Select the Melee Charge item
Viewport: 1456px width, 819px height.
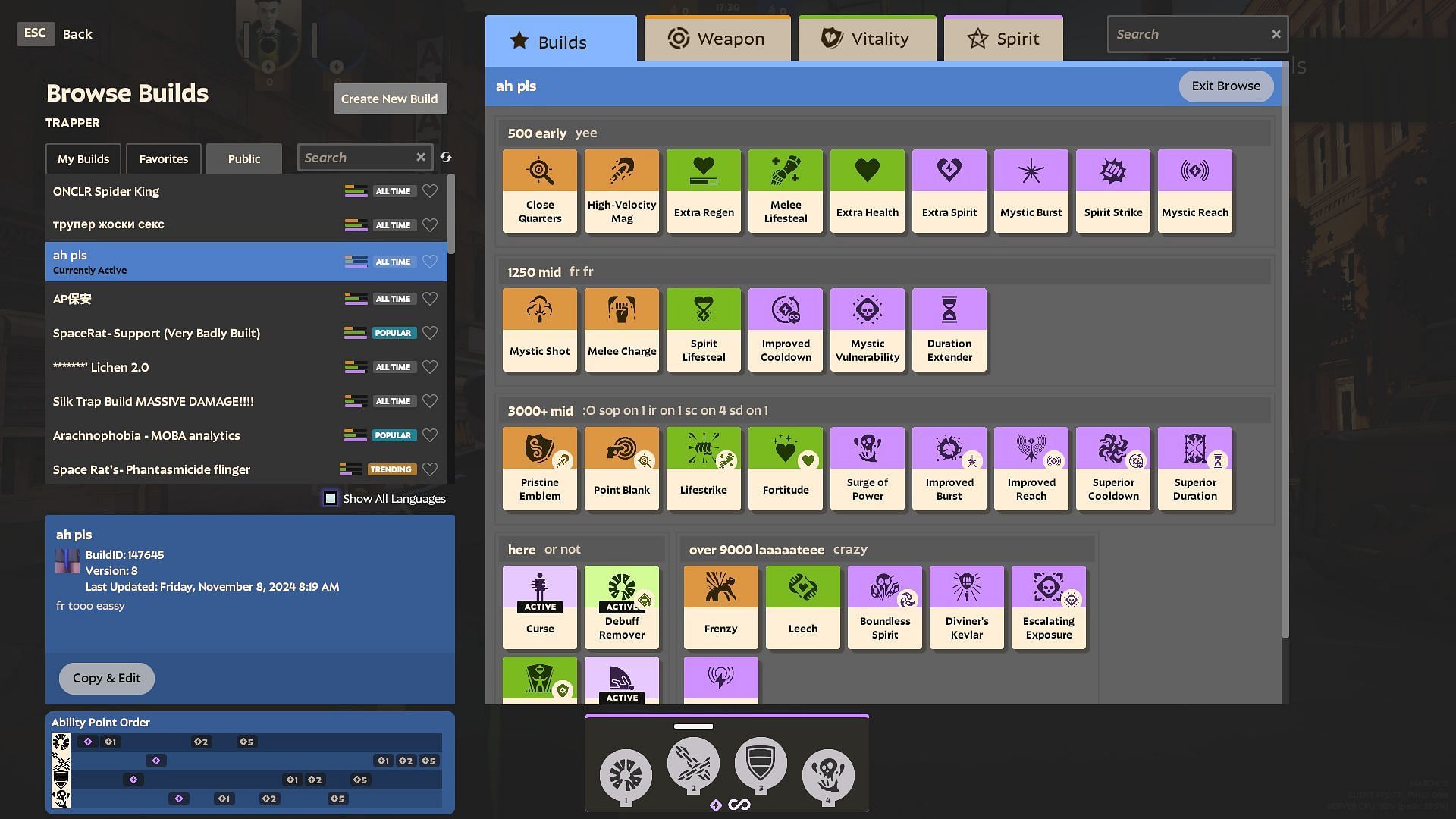tap(621, 330)
